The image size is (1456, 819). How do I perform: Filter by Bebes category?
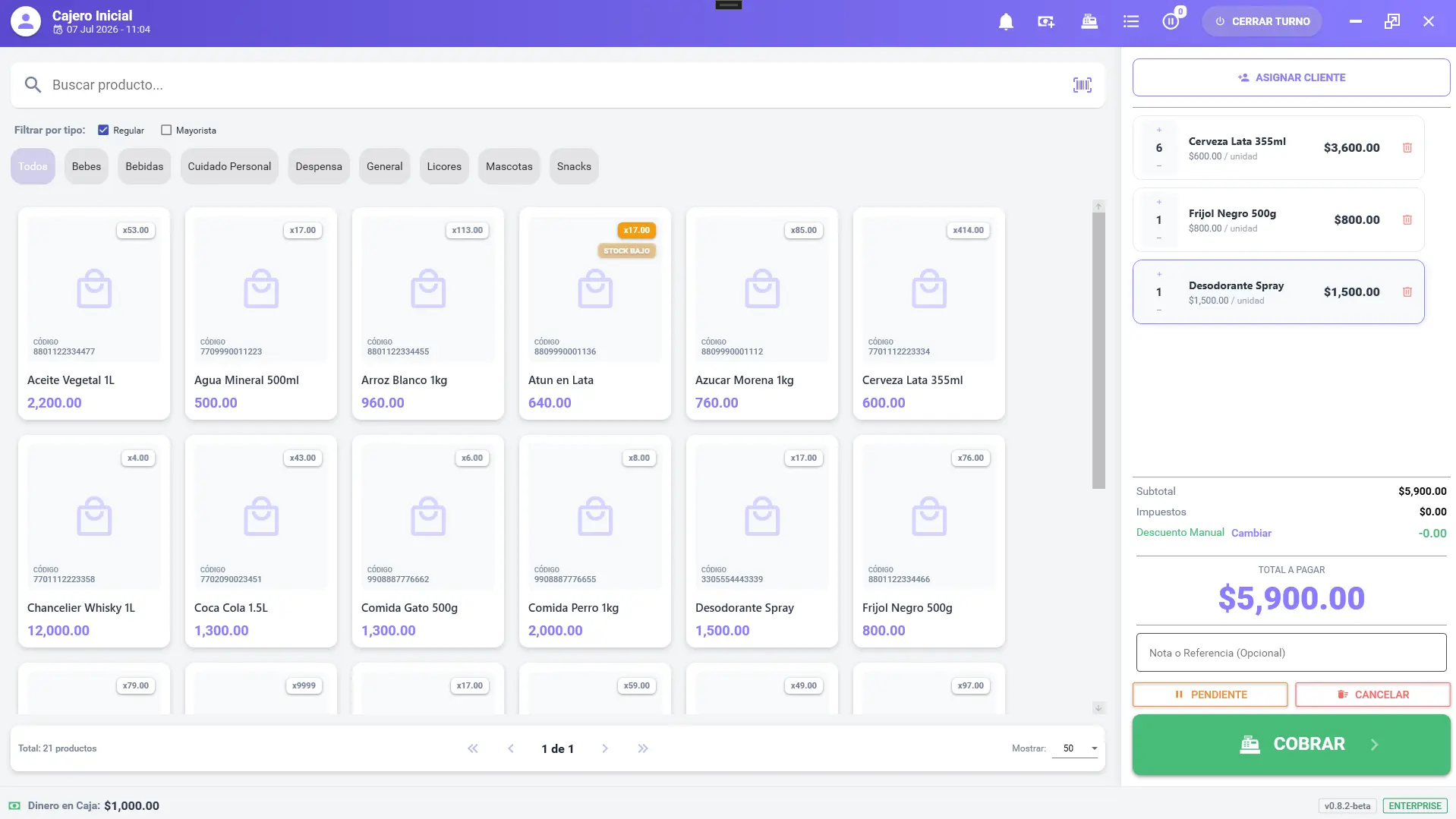(87, 166)
